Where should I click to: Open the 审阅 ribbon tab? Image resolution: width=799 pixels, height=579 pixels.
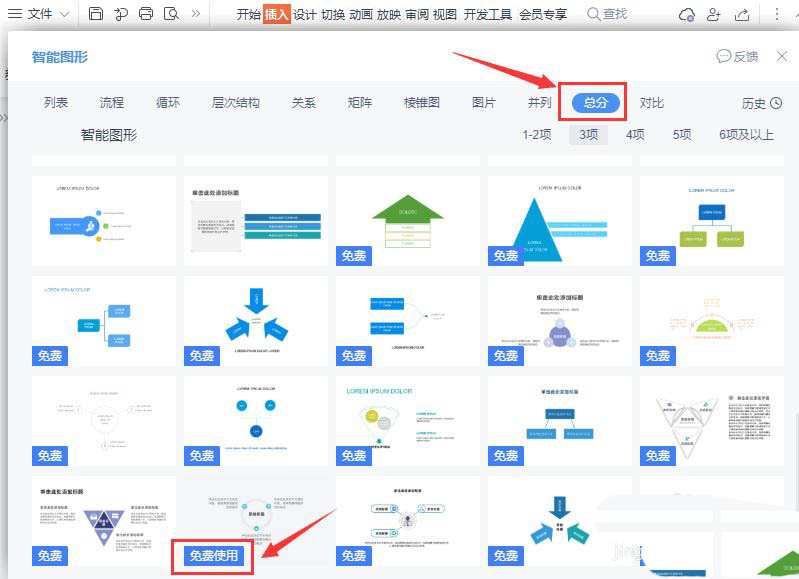point(417,14)
